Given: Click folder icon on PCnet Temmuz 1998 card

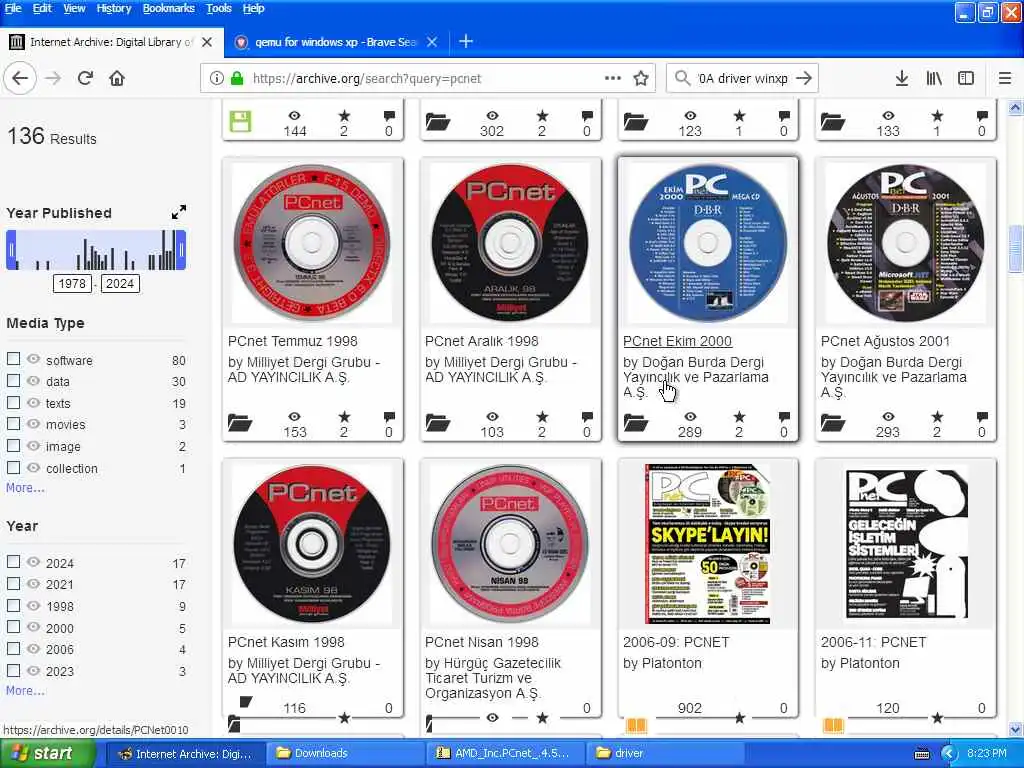Looking at the screenshot, I should 240,423.
